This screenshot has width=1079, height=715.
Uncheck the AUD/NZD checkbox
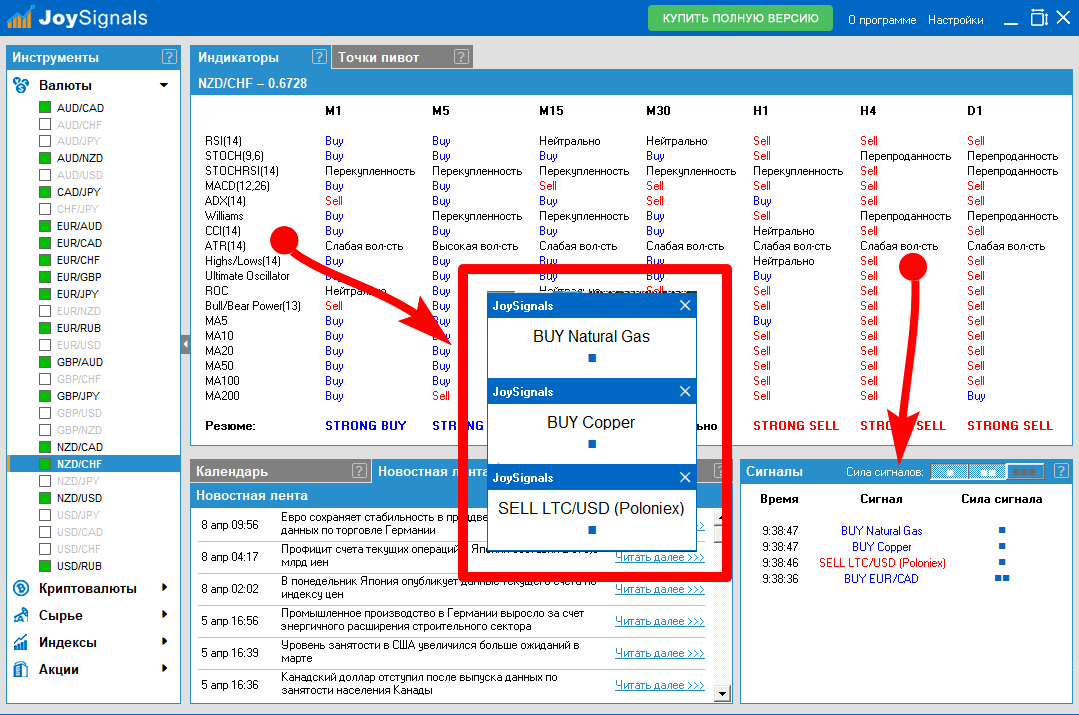[45, 158]
